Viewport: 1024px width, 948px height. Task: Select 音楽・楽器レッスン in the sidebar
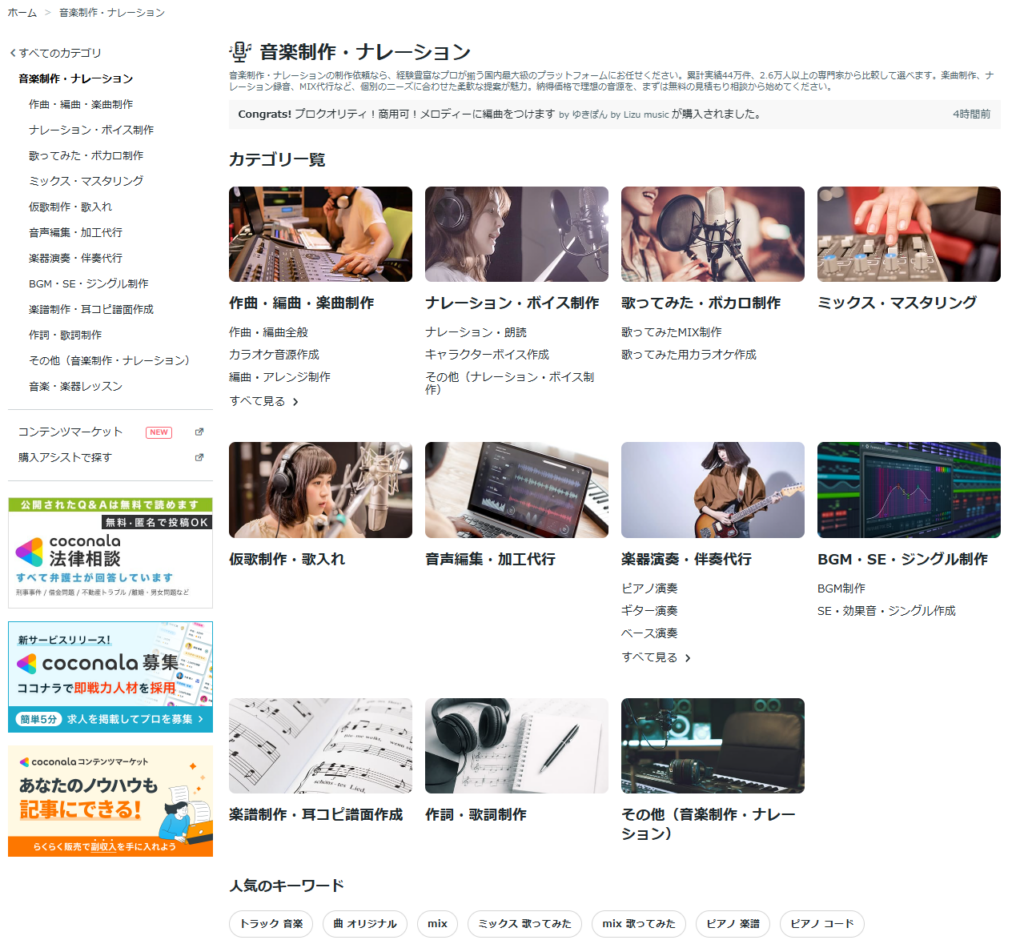75,386
